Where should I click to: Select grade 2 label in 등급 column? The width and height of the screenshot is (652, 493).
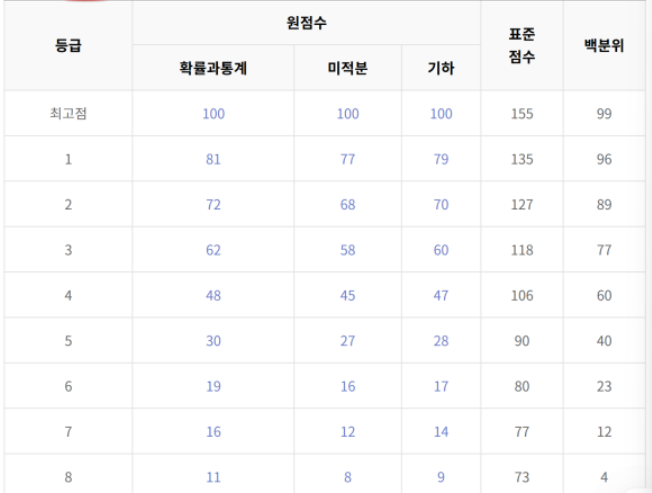68,204
